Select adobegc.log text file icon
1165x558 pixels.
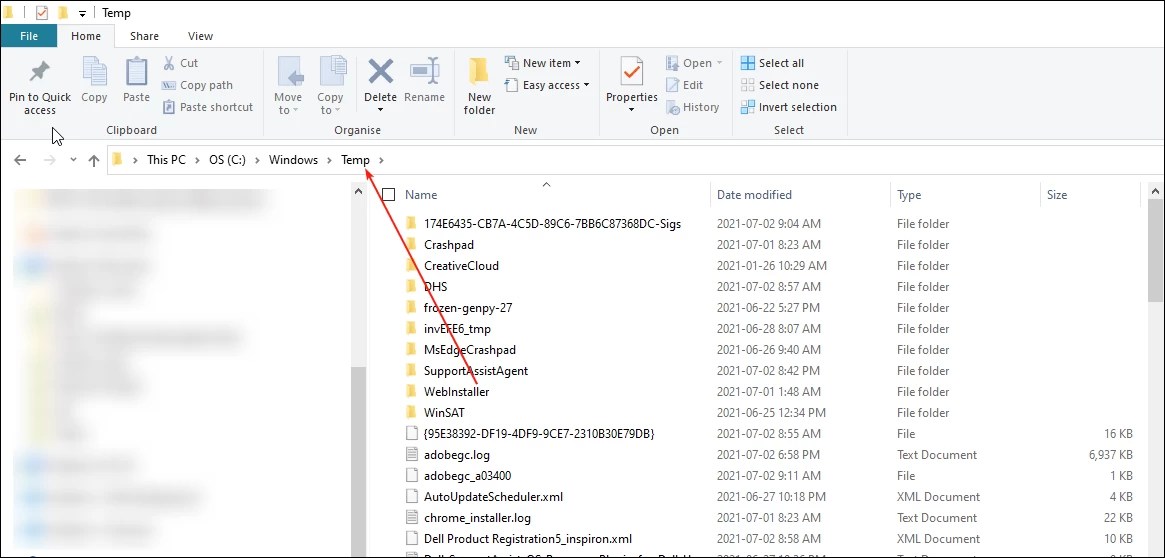412,455
